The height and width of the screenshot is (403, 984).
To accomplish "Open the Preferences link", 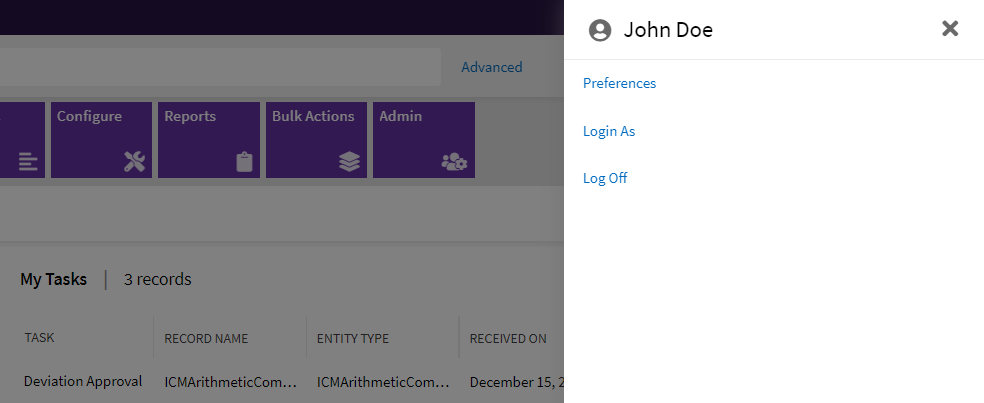I will [x=619, y=84].
